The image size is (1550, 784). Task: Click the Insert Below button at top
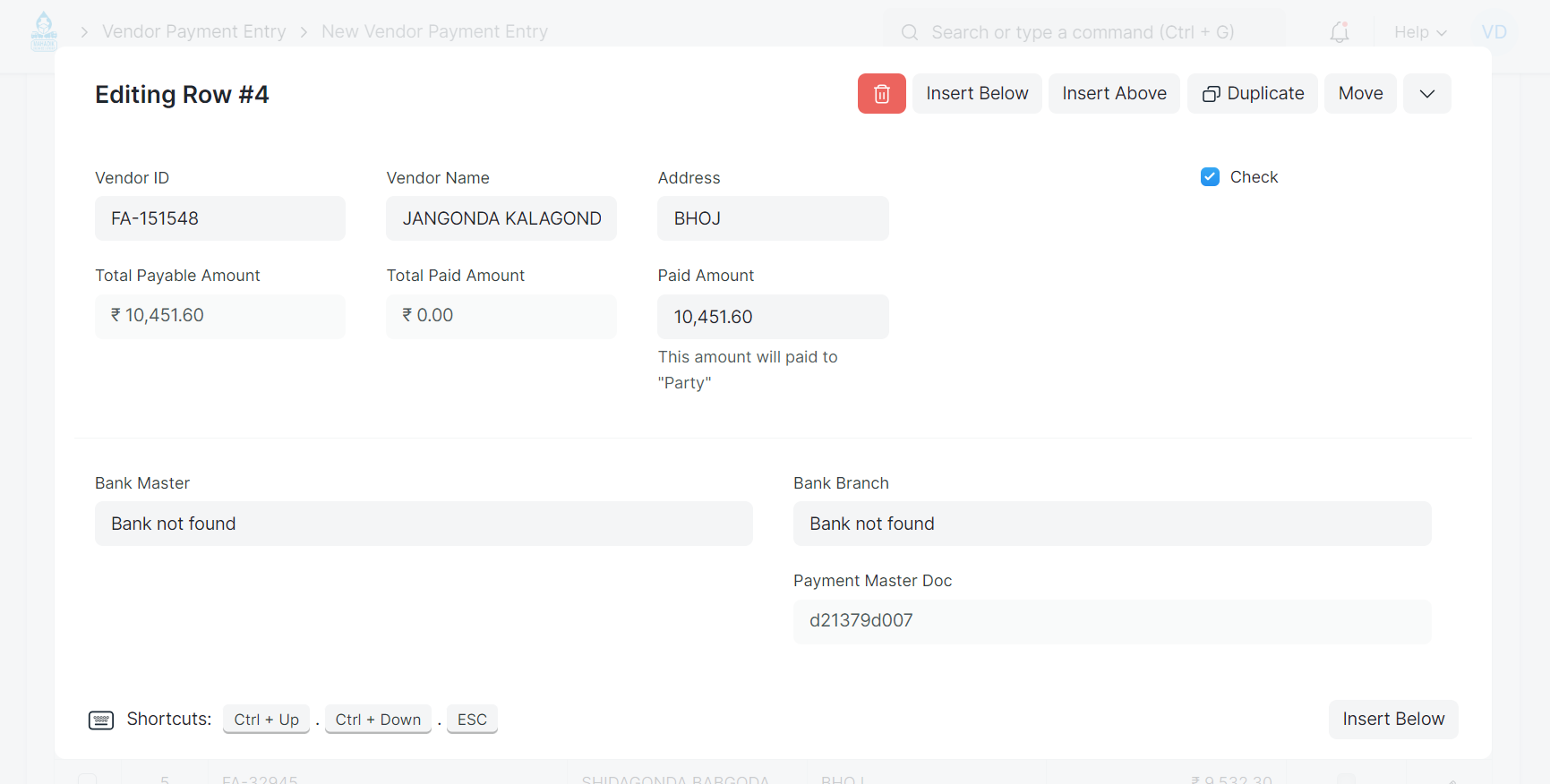[x=977, y=94]
